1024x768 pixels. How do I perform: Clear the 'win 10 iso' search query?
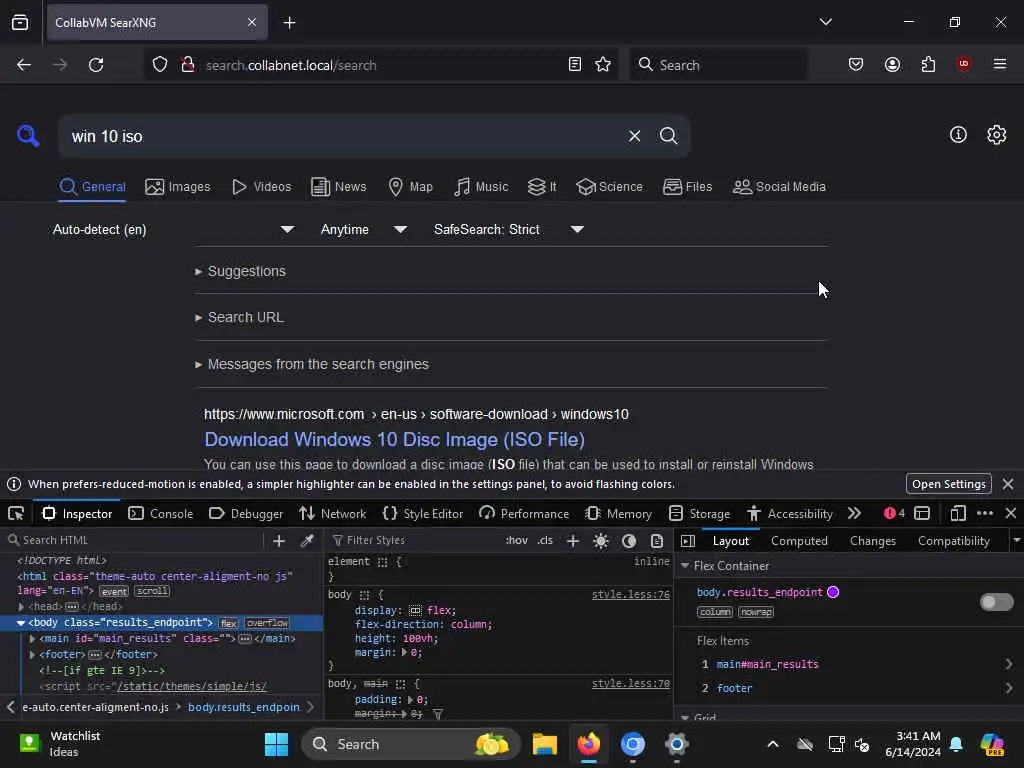click(x=634, y=136)
